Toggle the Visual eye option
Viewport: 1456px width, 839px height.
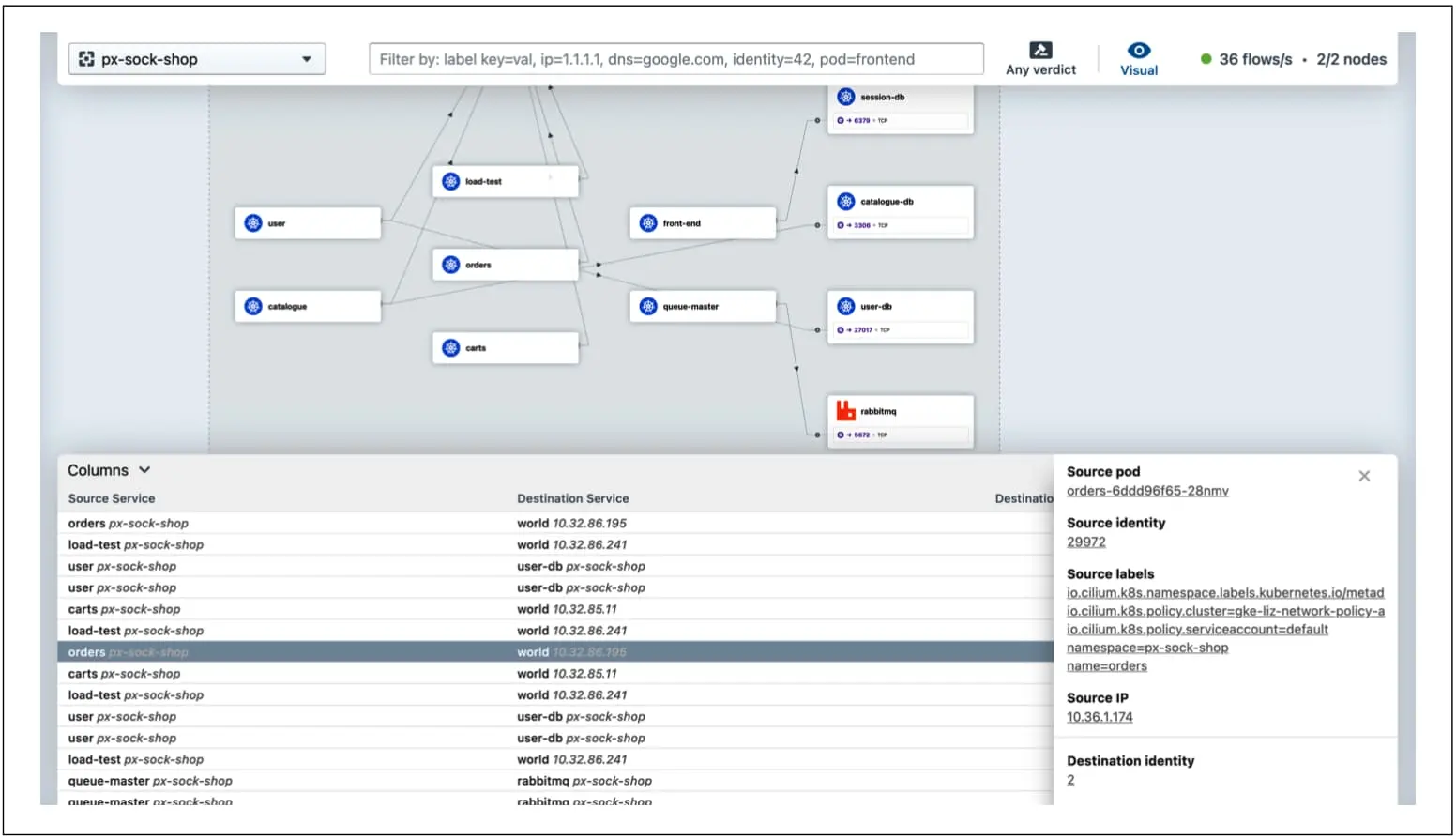coord(1139,59)
